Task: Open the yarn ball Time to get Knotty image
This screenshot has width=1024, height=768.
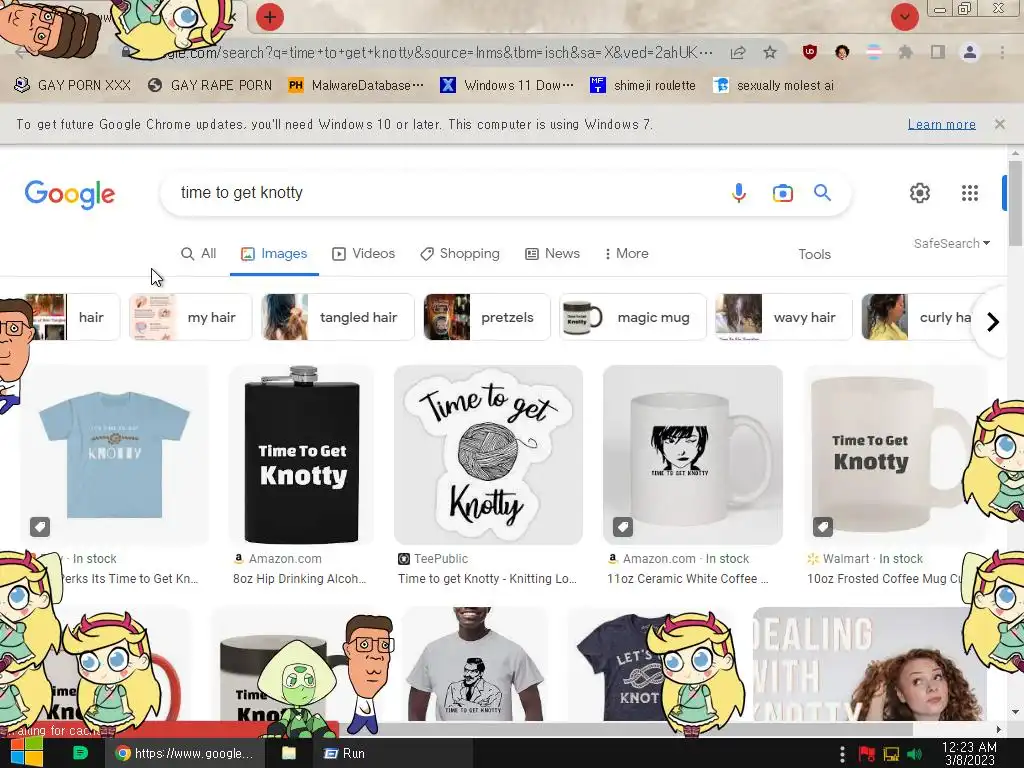Action: click(488, 455)
